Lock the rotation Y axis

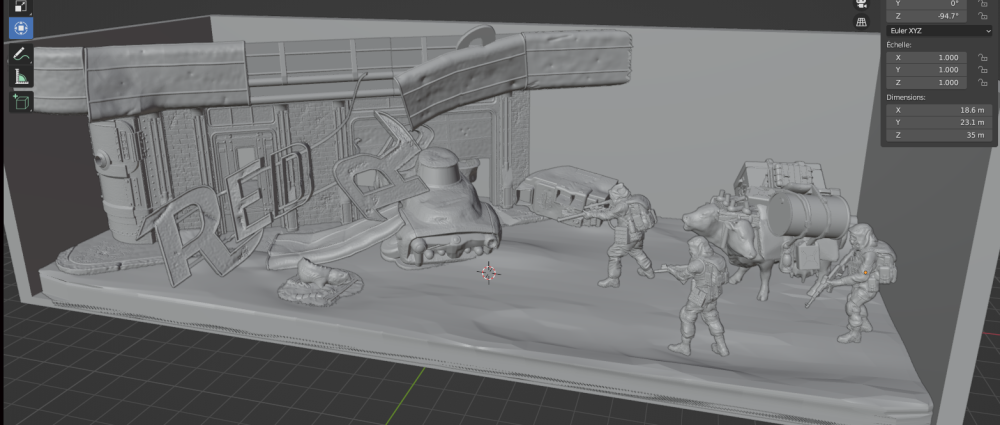pyautogui.click(x=983, y=3)
